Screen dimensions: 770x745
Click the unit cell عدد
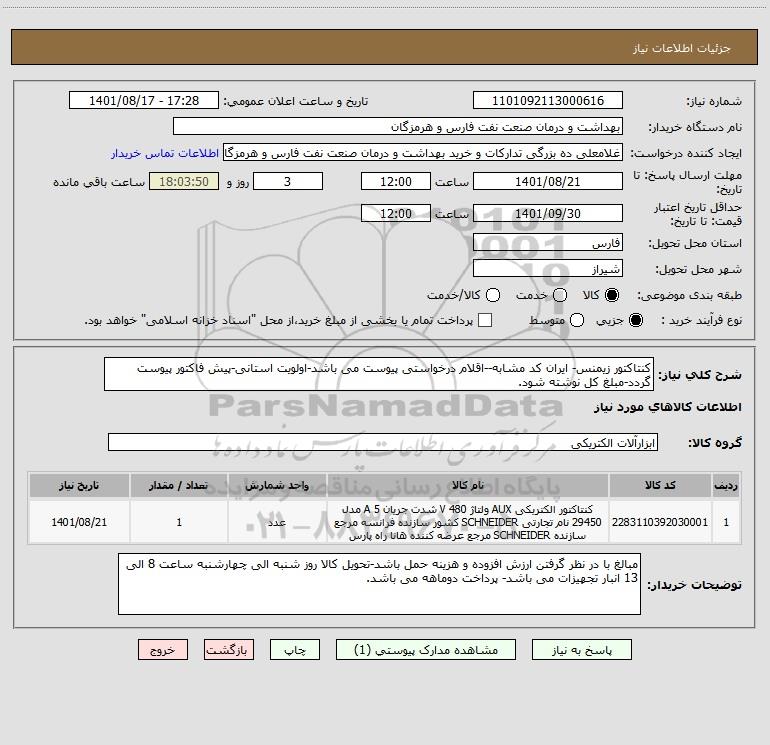pos(277,522)
